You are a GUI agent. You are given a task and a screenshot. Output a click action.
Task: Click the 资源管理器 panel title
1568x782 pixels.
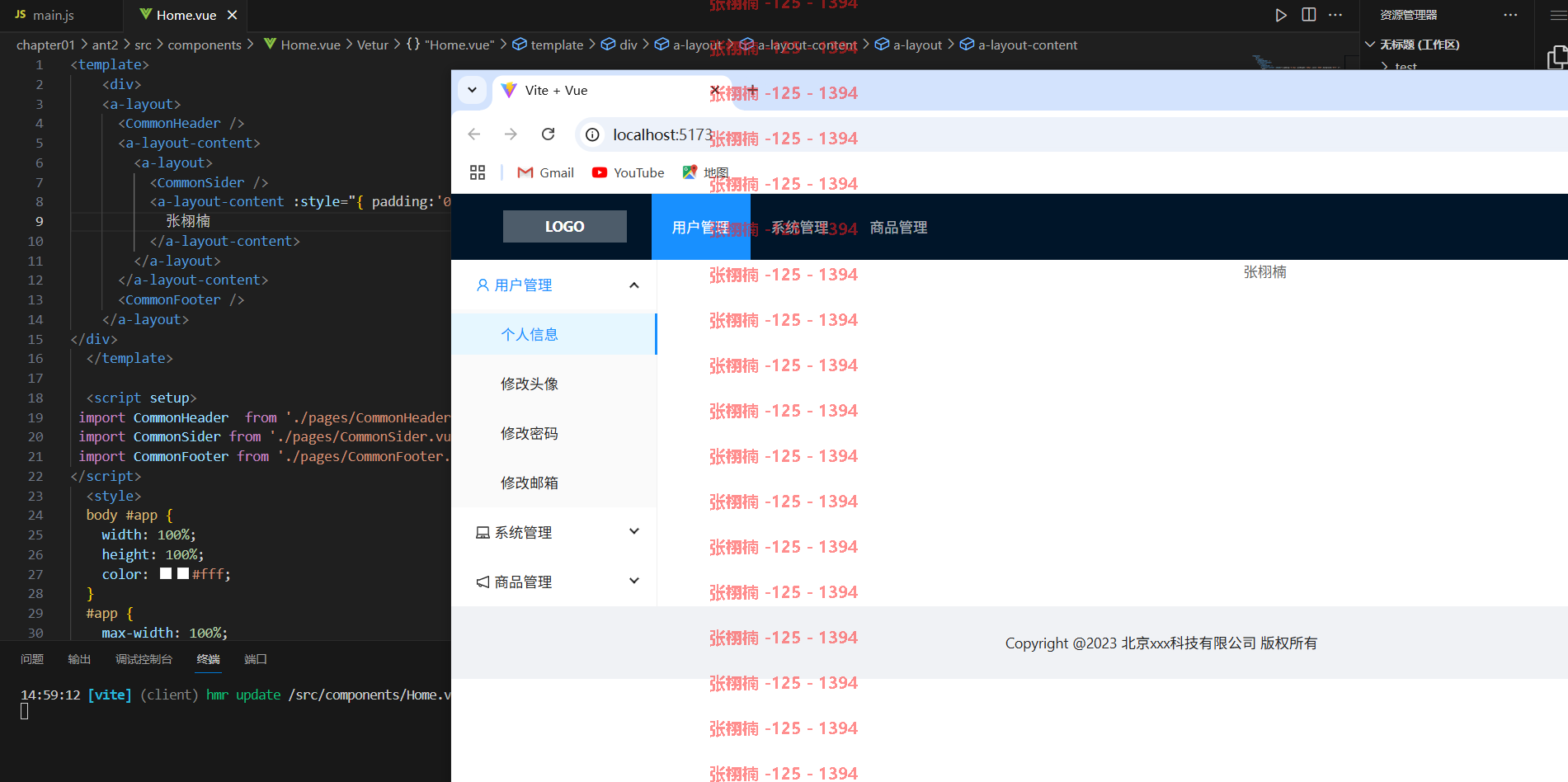1408,15
